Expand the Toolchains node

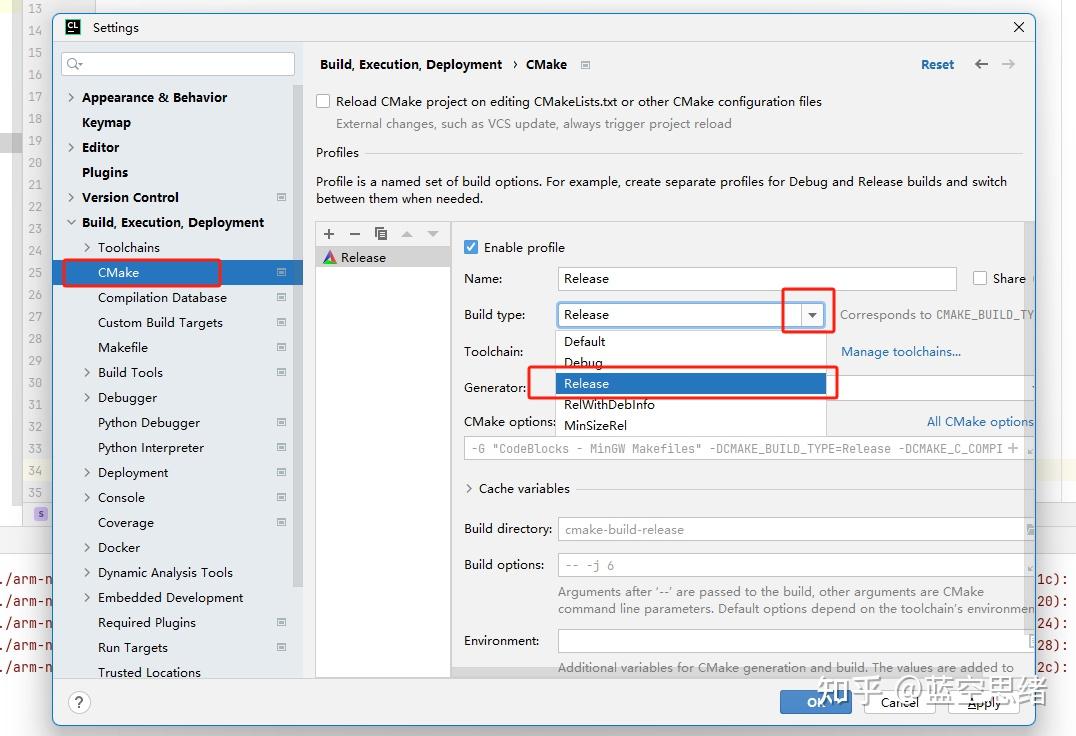[87, 248]
